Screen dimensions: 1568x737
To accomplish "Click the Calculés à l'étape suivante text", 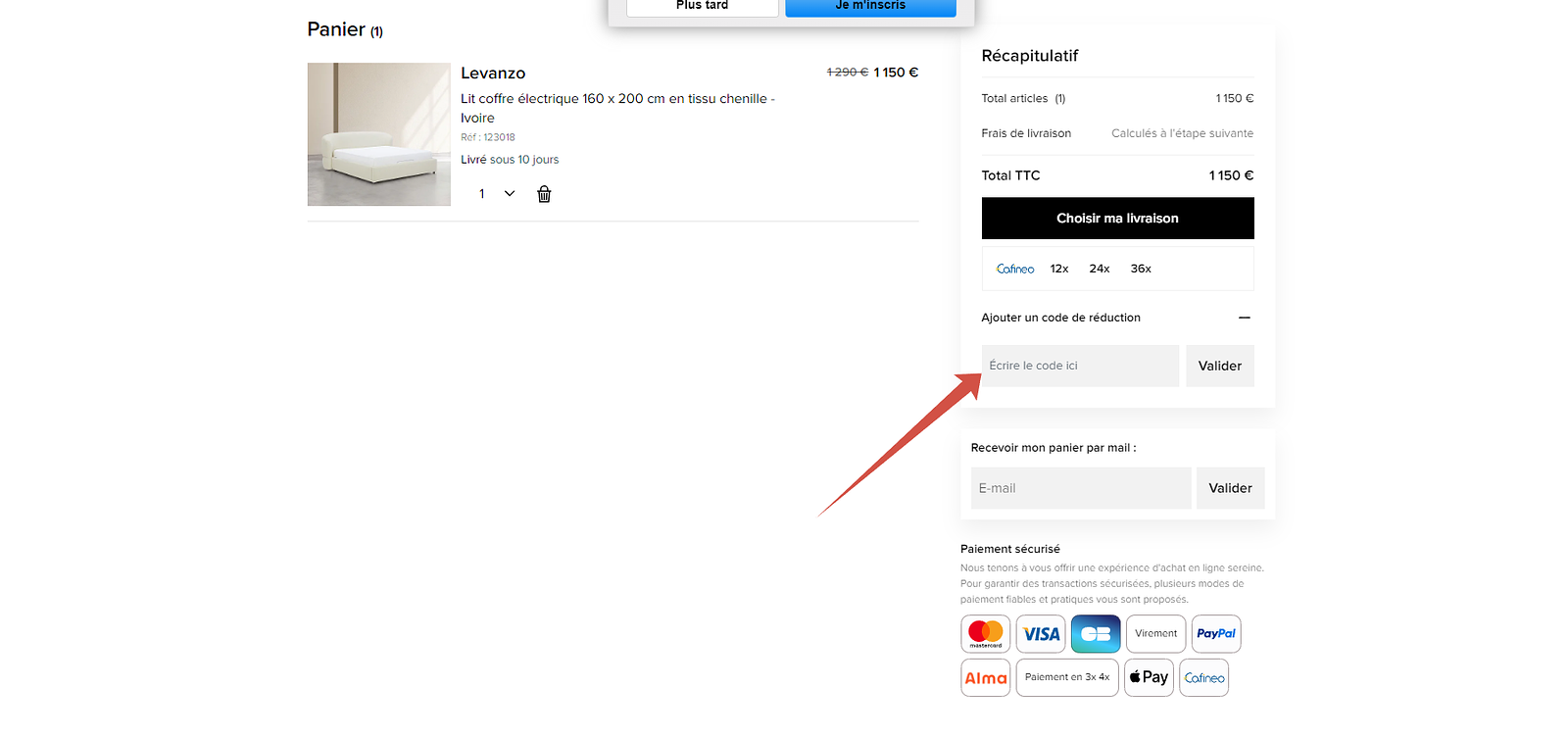I will pyautogui.click(x=1182, y=133).
